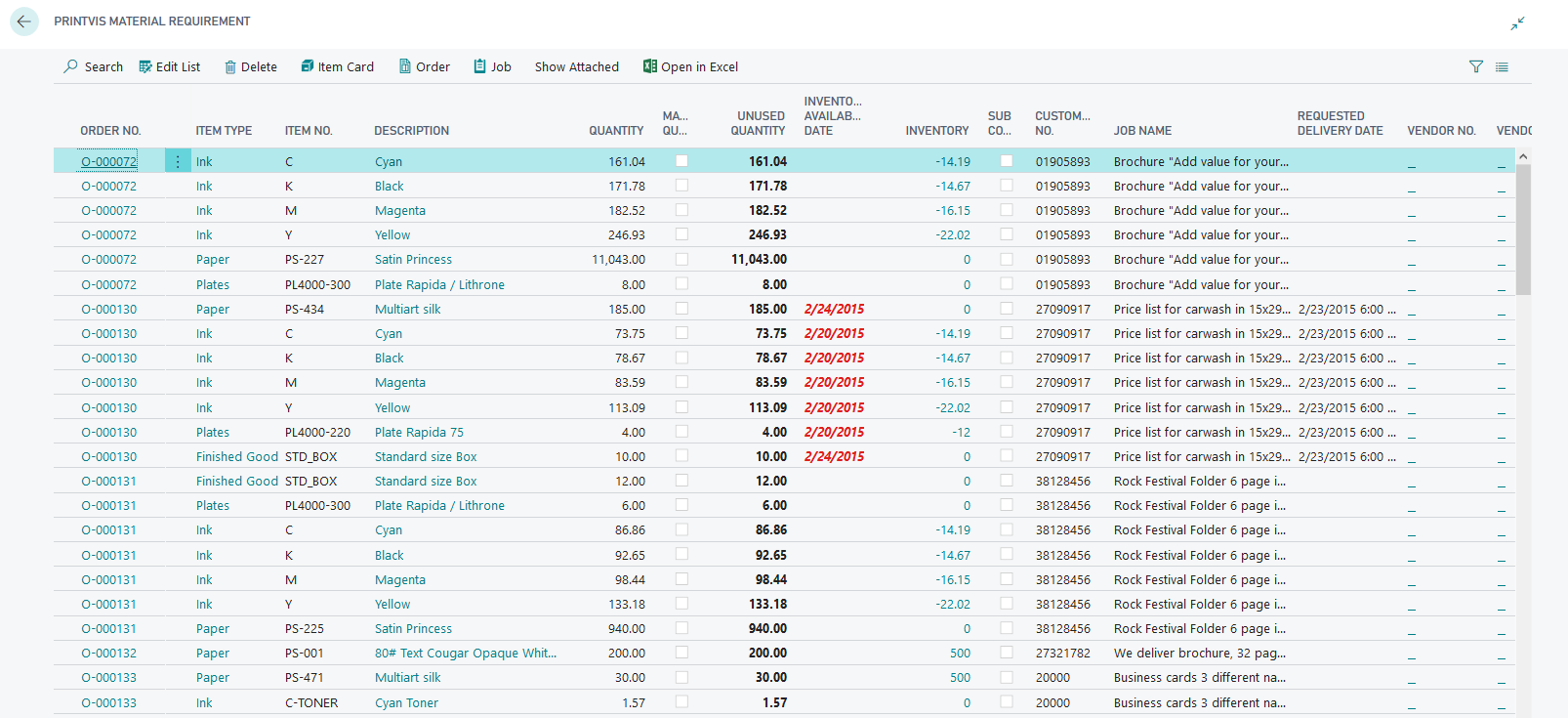
Task: Sort by the Order No. column header
Action: 110,131
